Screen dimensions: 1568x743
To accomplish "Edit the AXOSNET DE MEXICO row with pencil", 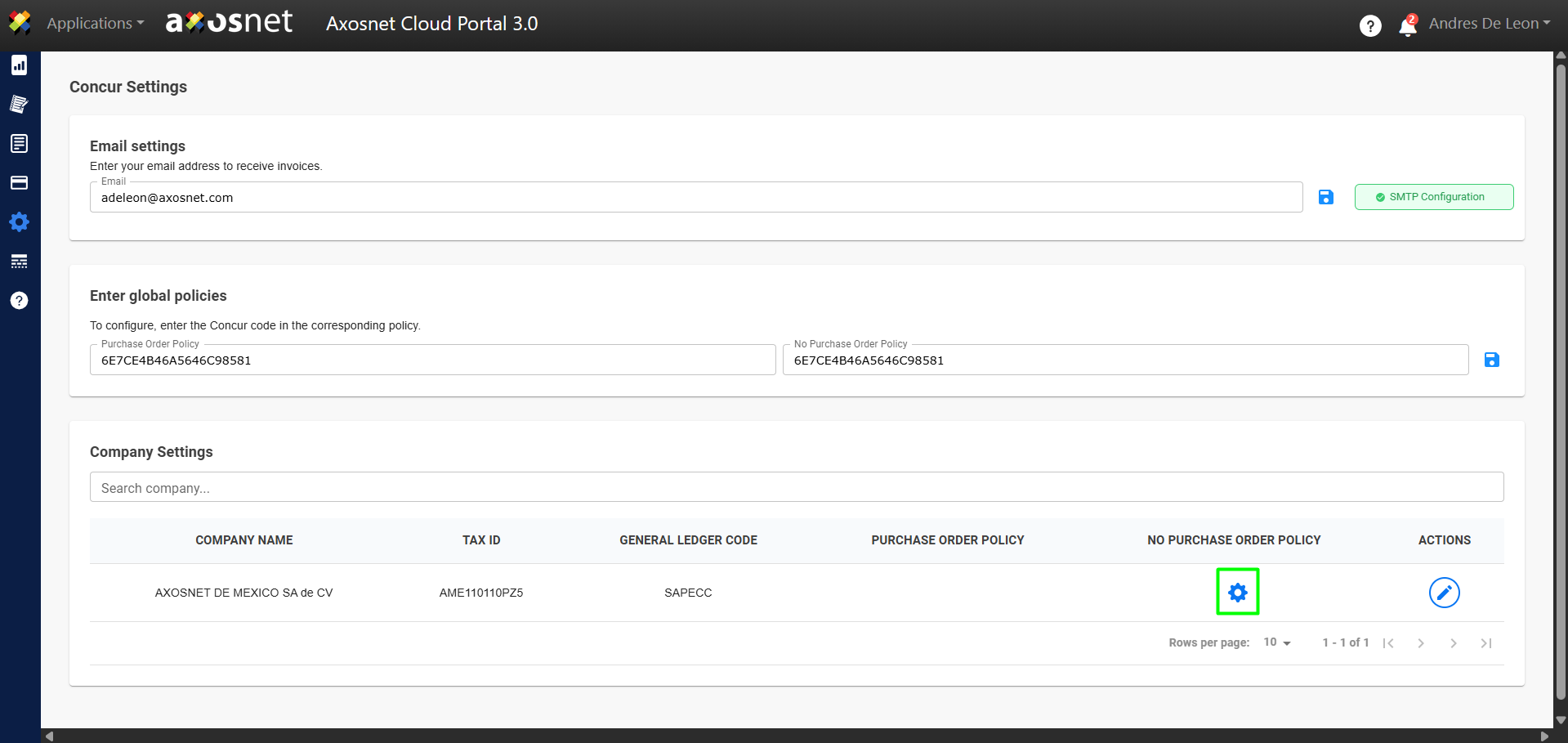I will [x=1445, y=593].
